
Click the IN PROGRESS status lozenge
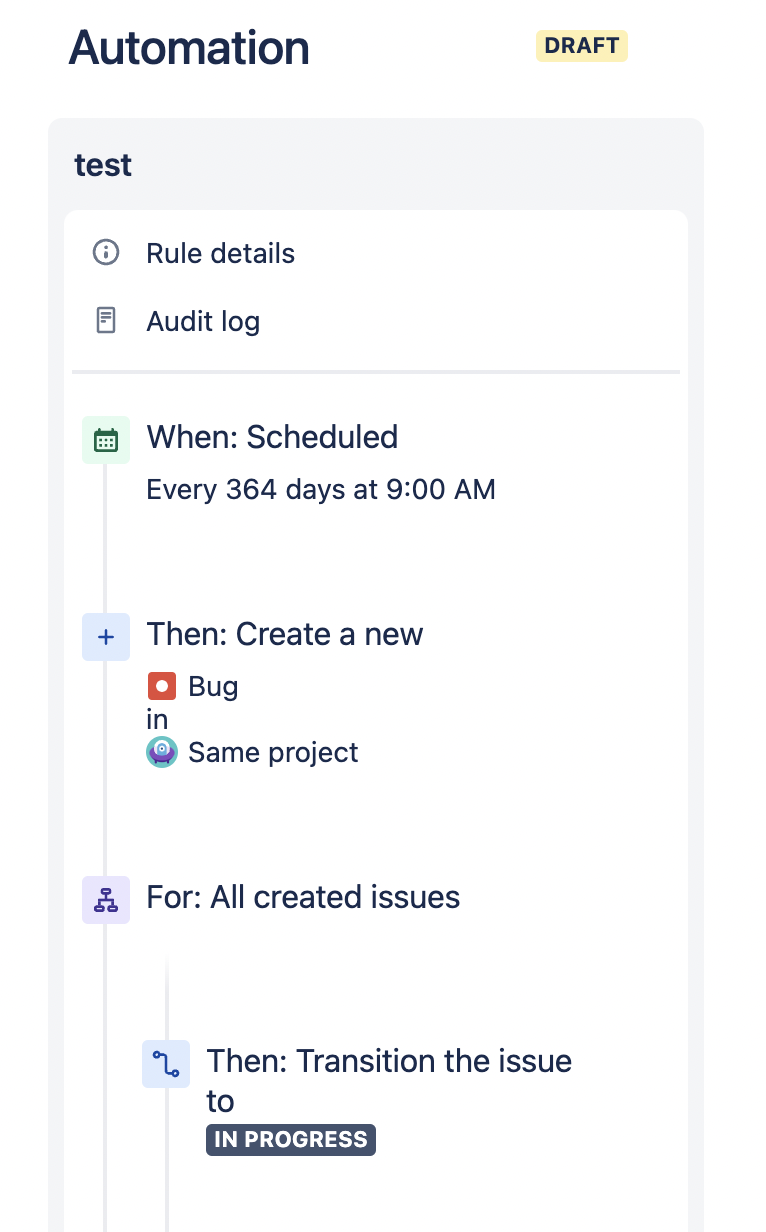pos(291,1139)
